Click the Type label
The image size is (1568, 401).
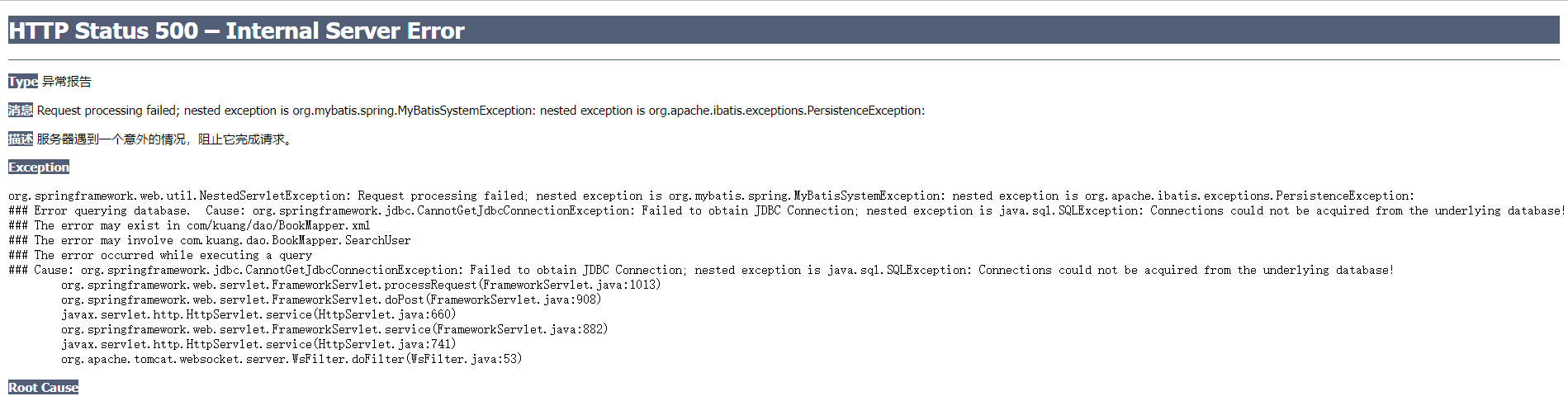pyautogui.click(x=22, y=81)
